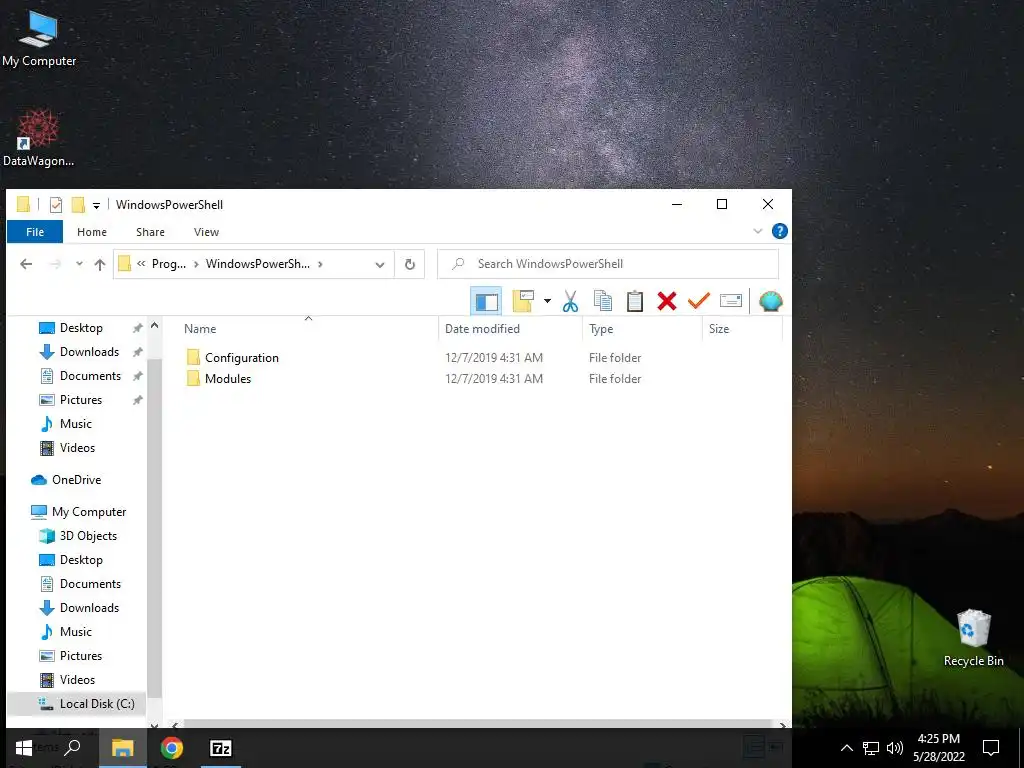Click the email envelope toolbar icon

pyautogui.click(x=731, y=301)
